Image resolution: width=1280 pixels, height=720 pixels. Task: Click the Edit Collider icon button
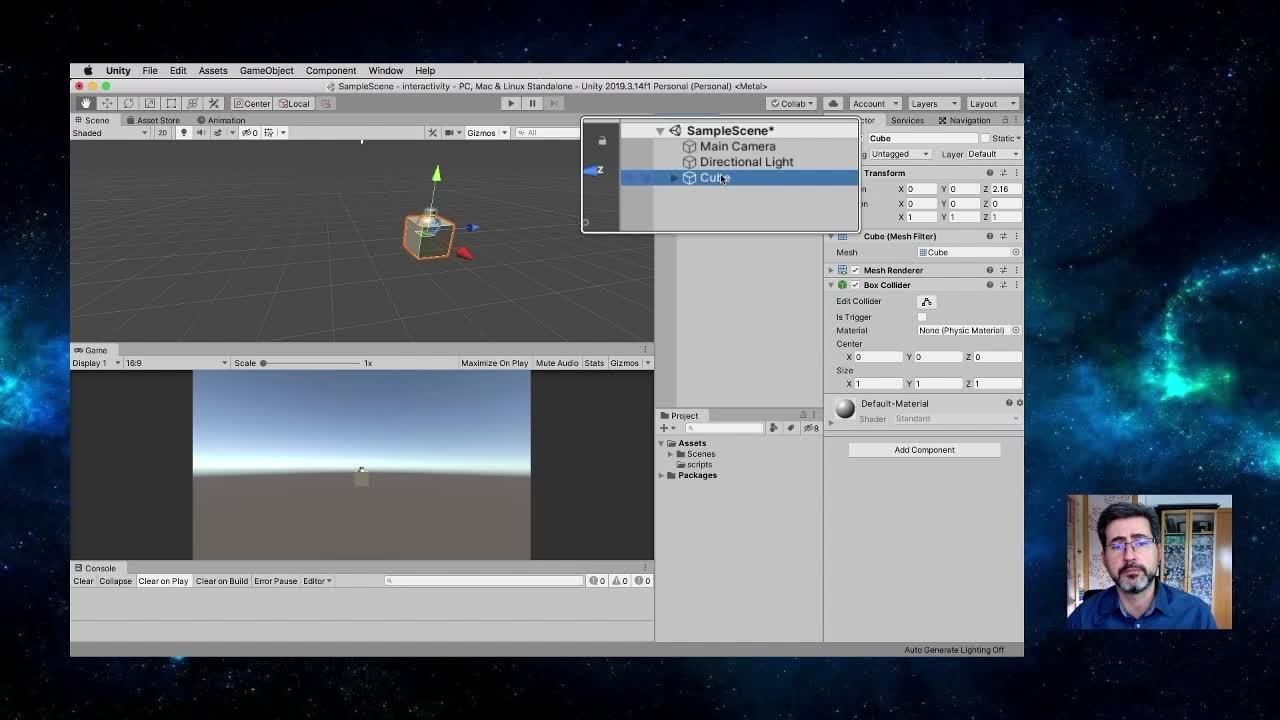coord(926,301)
